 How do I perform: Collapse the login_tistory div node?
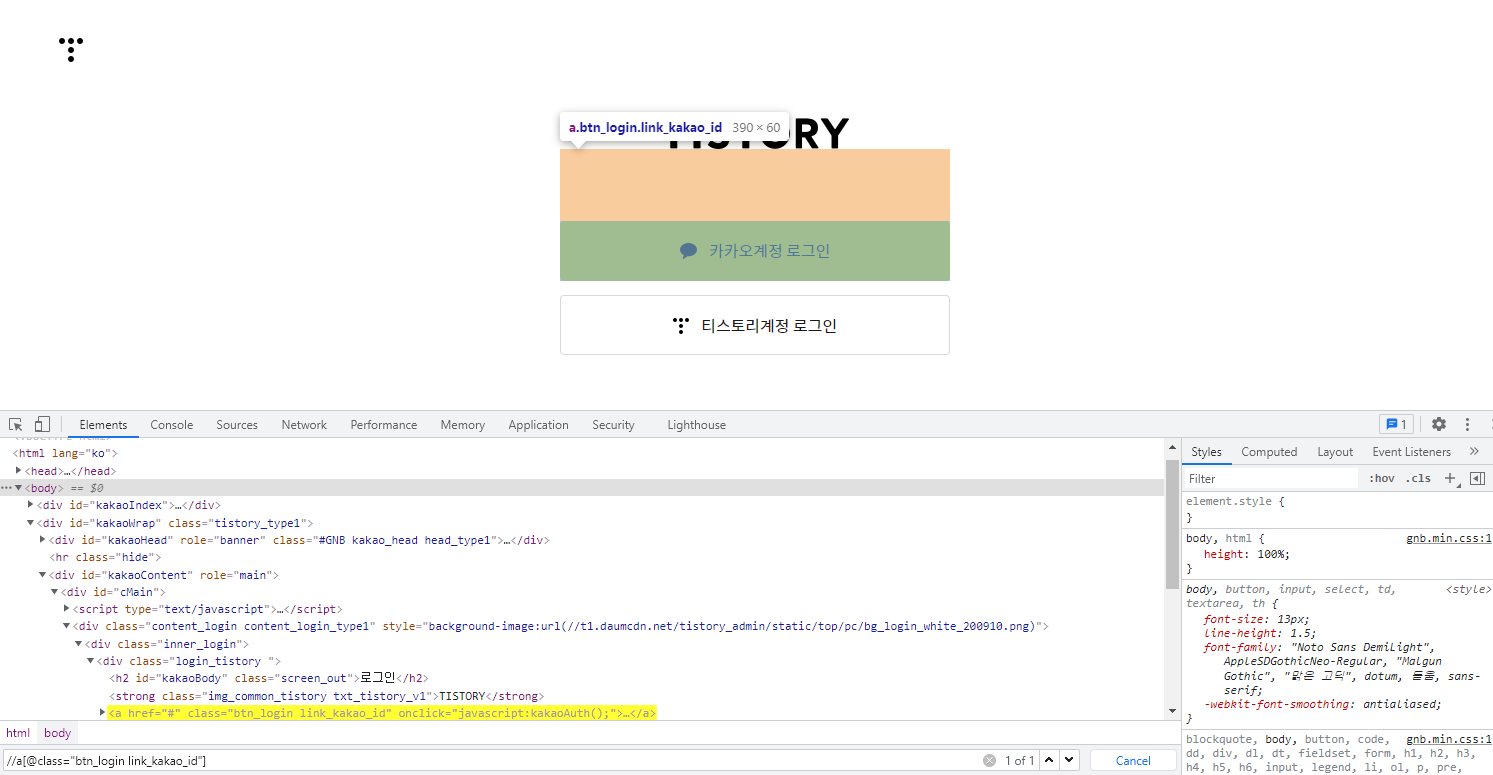click(91, 661)
